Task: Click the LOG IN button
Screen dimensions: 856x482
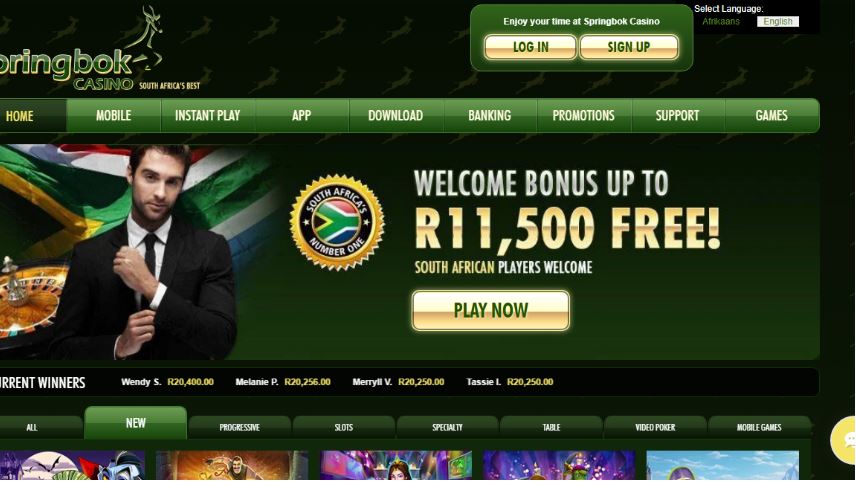Action: pos(530,47)
